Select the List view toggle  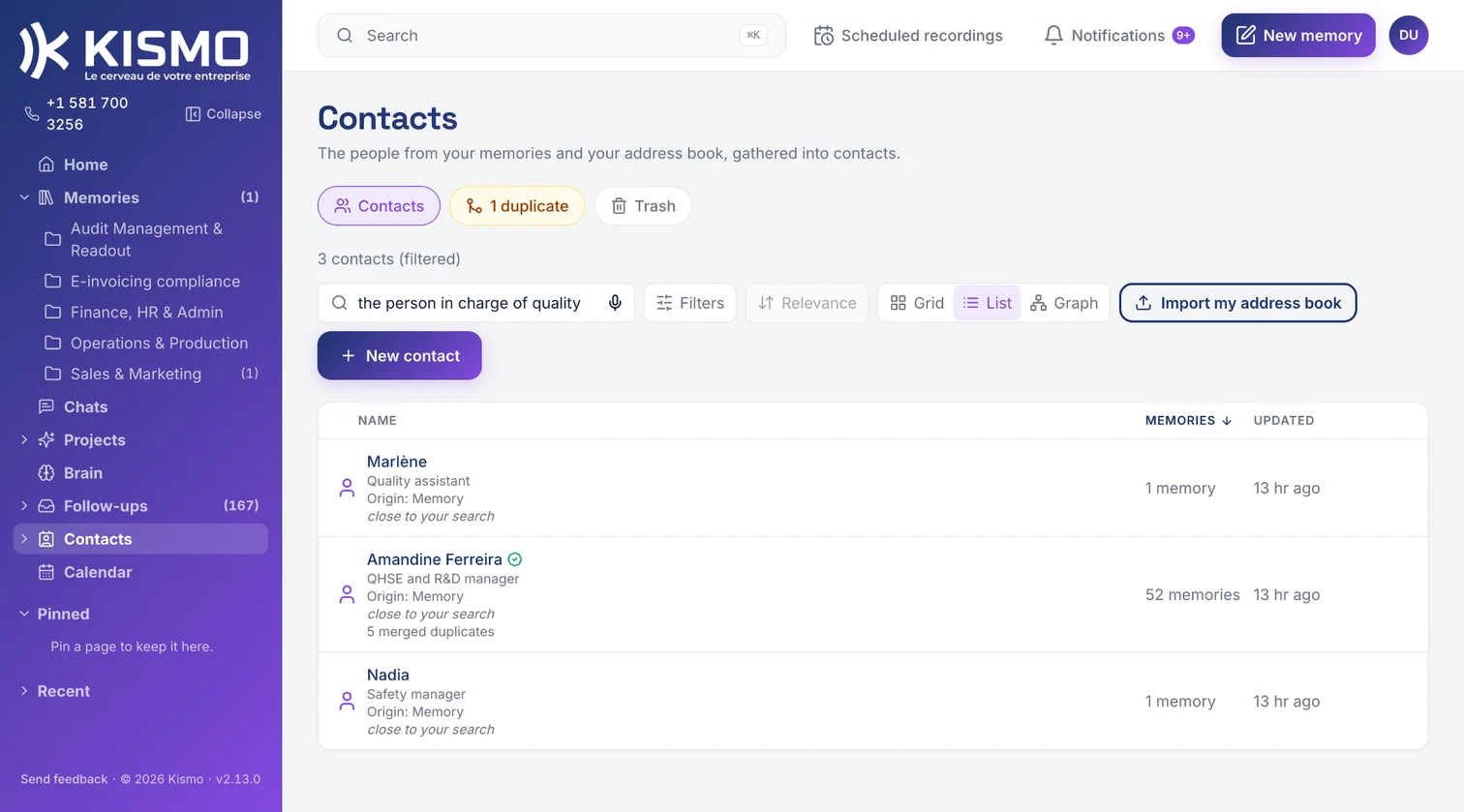(x=987, y=303)
